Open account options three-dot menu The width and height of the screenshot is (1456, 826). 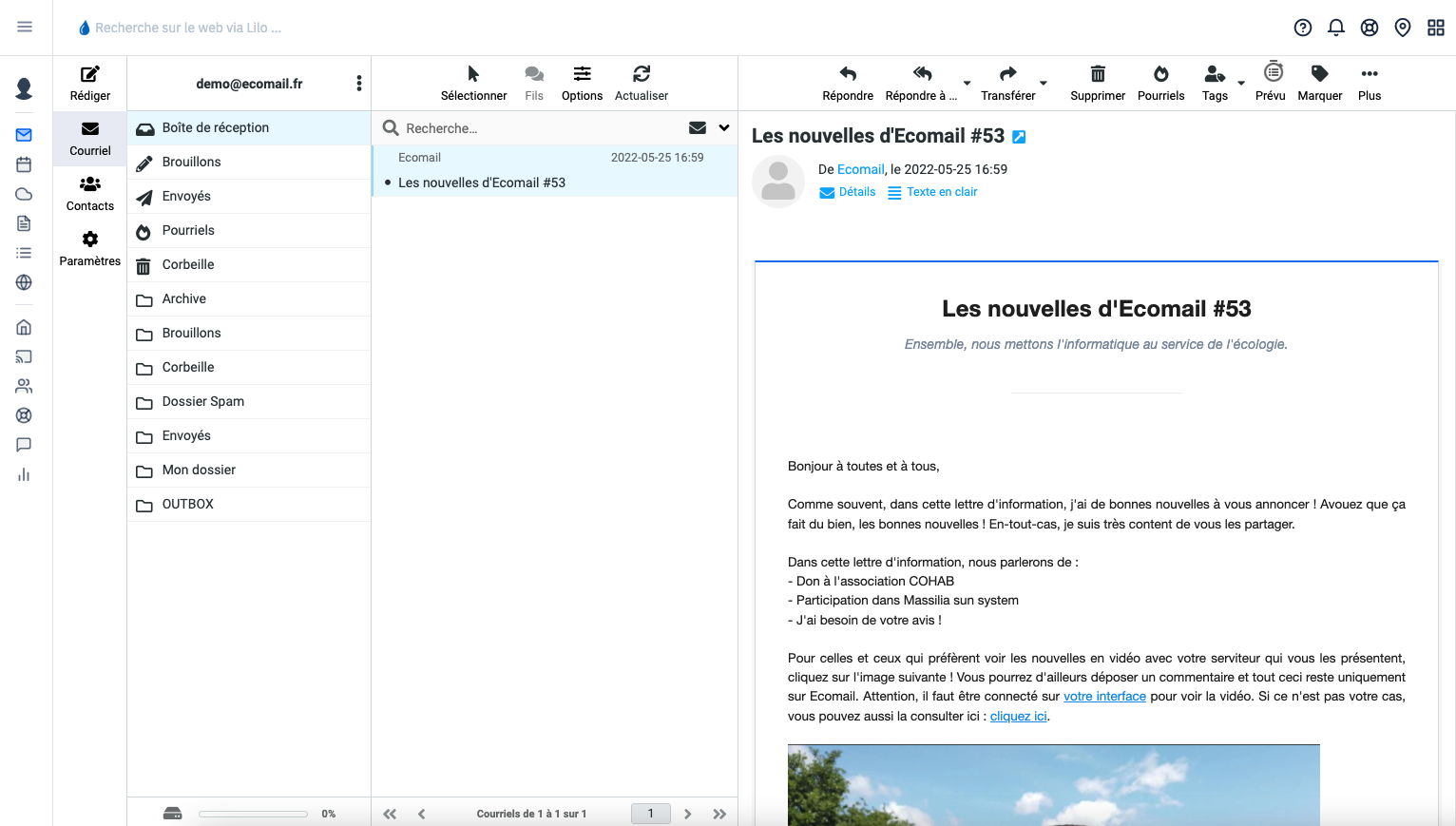pos(359,84)
